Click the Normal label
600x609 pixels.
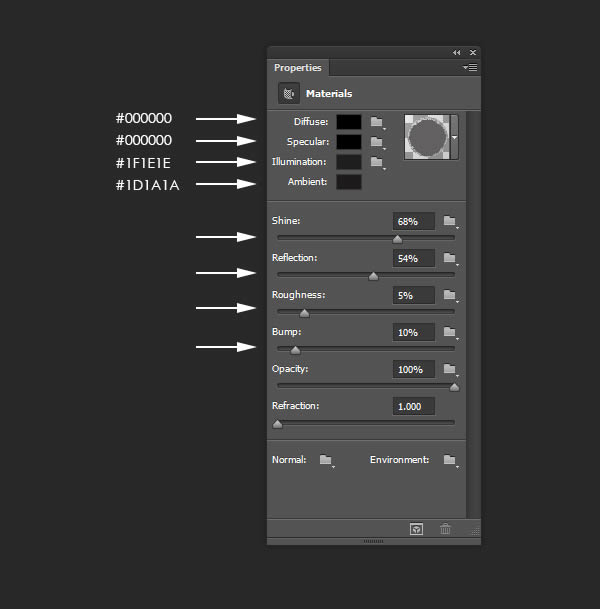tap(289, 460)
